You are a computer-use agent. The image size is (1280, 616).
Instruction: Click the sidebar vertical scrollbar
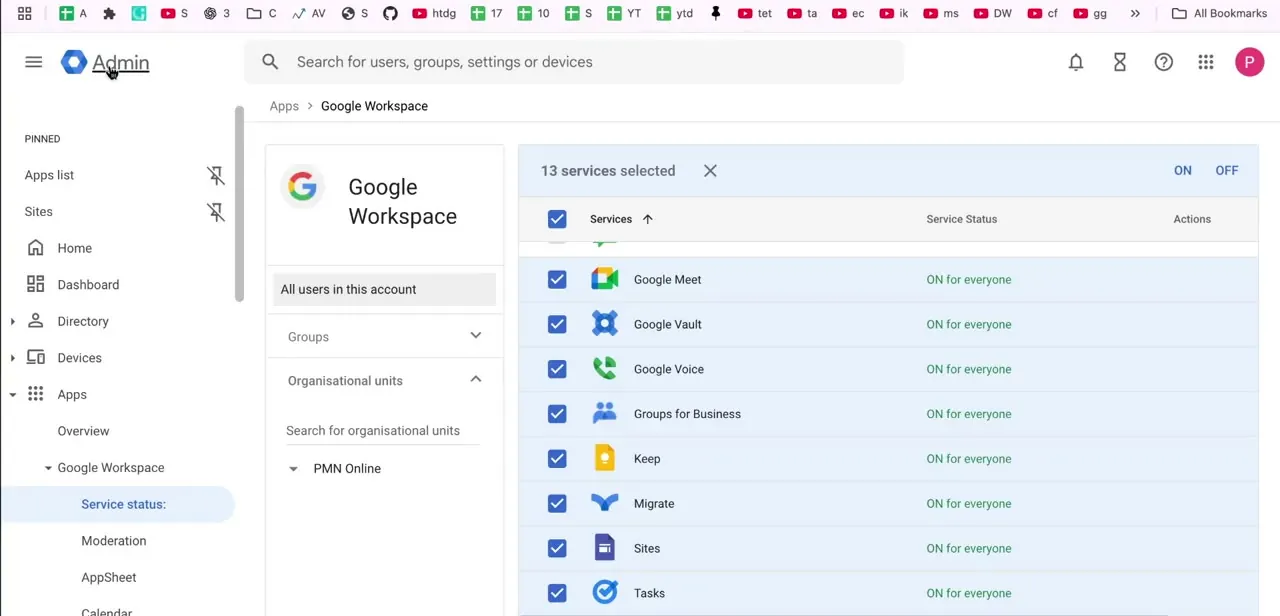pos(239,203)
